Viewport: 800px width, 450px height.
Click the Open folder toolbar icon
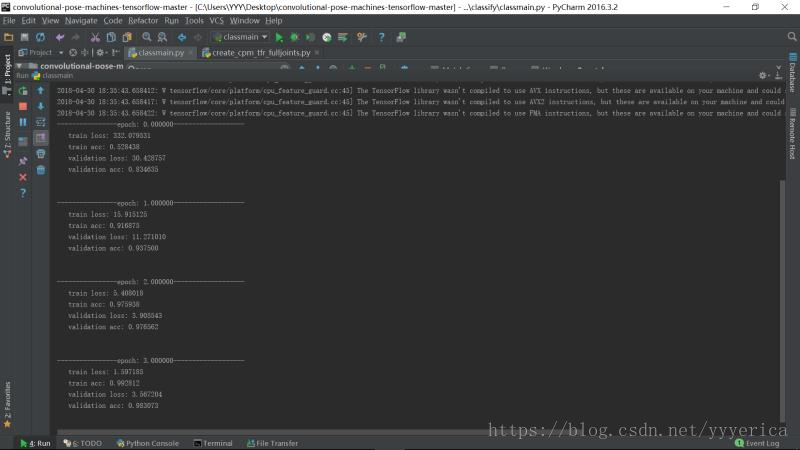(9, 37)
